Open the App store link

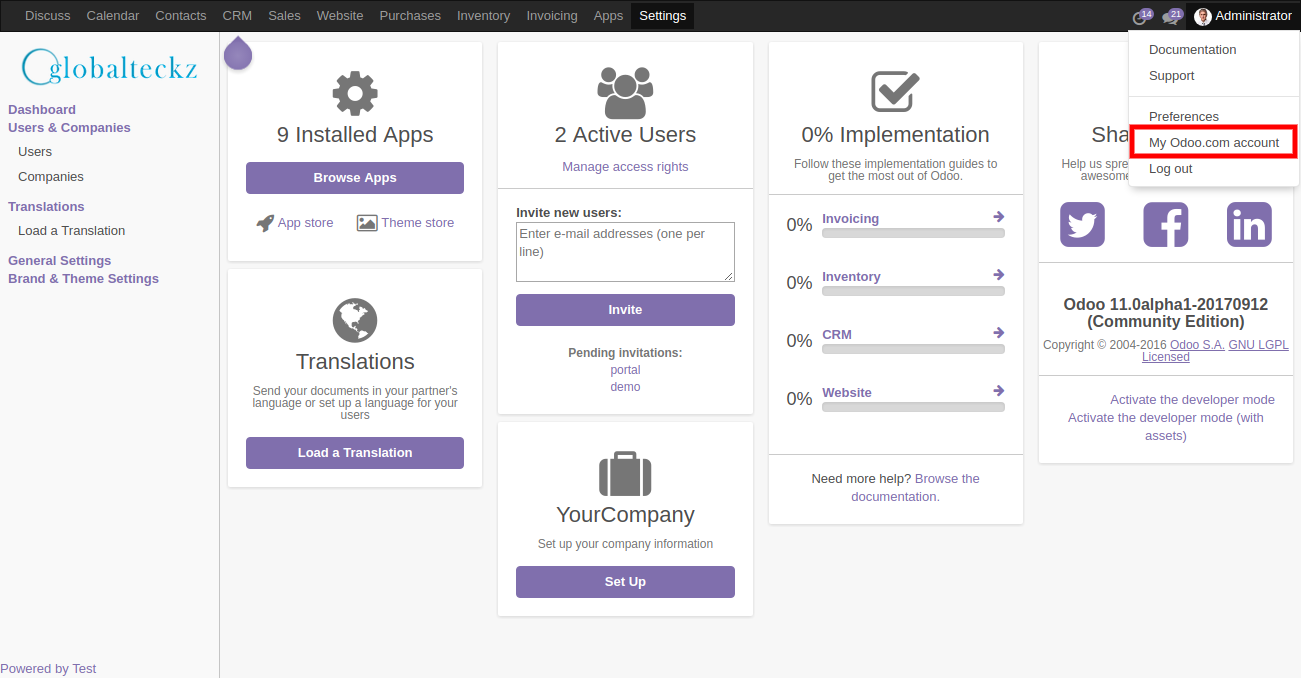[305, 223]
